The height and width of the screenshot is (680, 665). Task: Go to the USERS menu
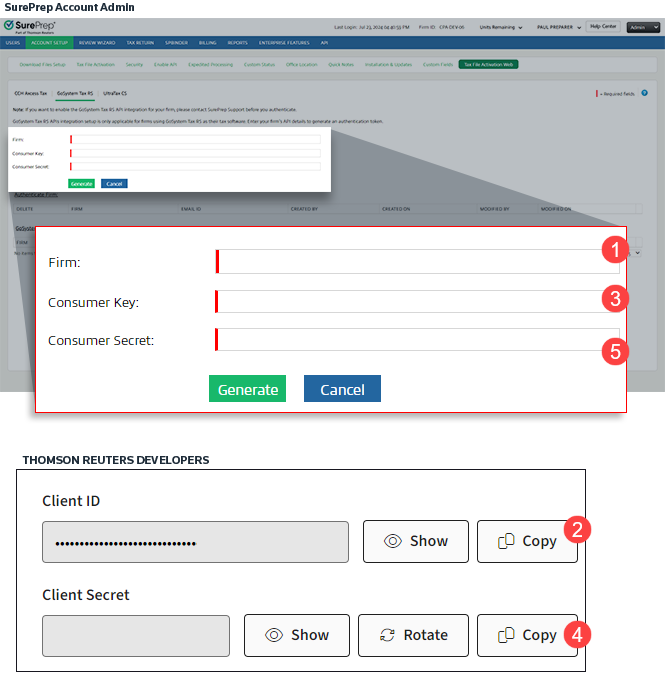coord(13,43)
